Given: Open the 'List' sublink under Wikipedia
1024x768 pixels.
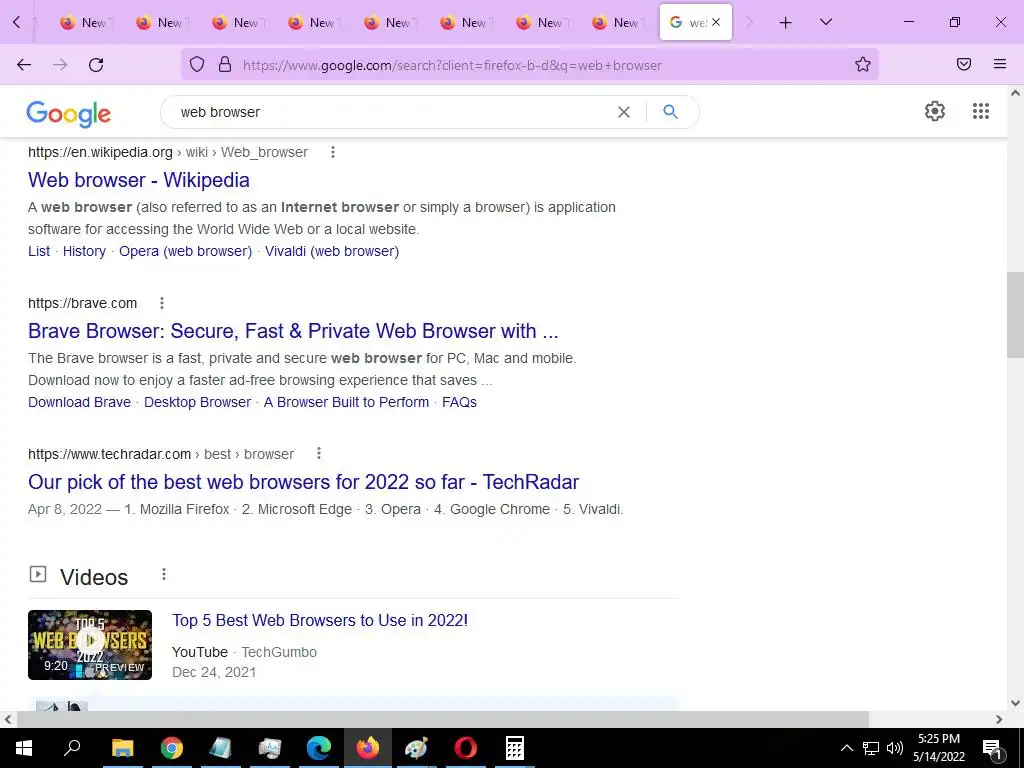Looking at the screenshot, I should tap(39, 251).
